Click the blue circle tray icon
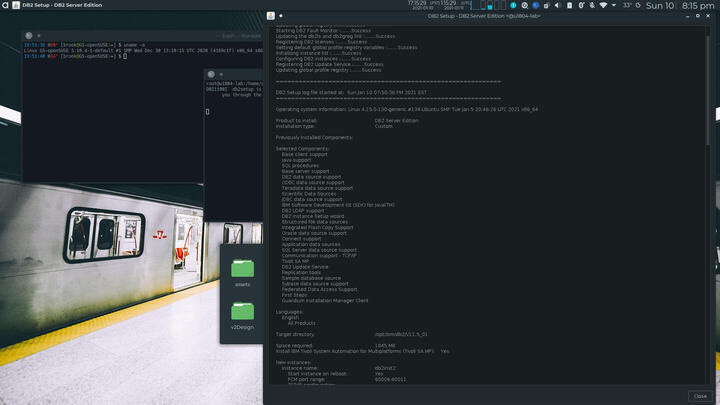The image size is (720, 405). point(535,6)
